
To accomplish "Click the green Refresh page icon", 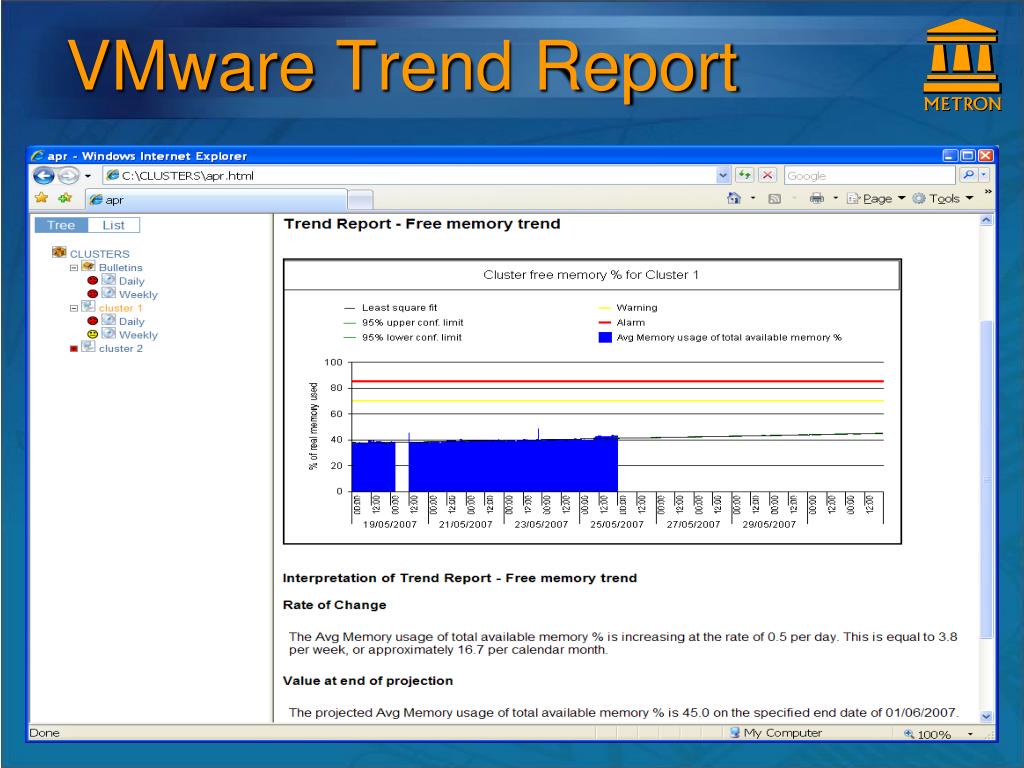I will pyautogui.click(x=744, y=175).
